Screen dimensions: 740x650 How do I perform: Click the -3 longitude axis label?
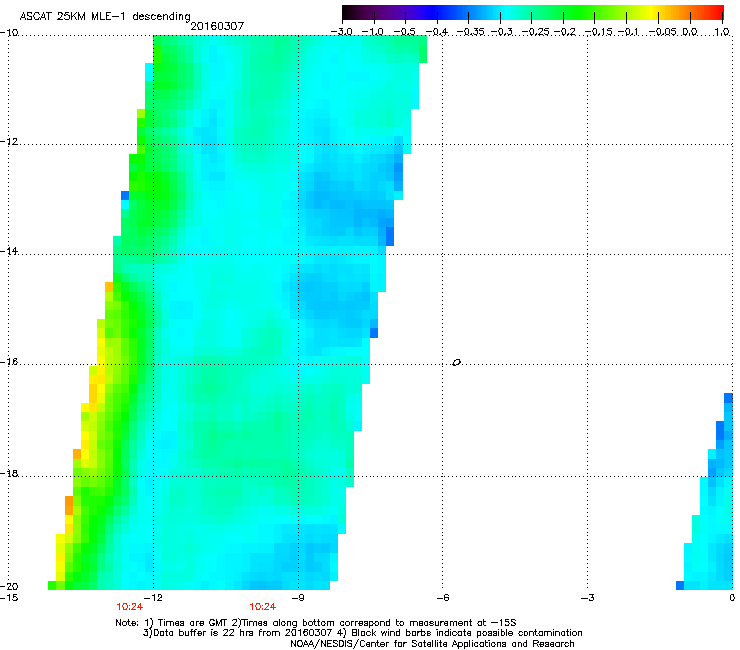click(588, 598)
